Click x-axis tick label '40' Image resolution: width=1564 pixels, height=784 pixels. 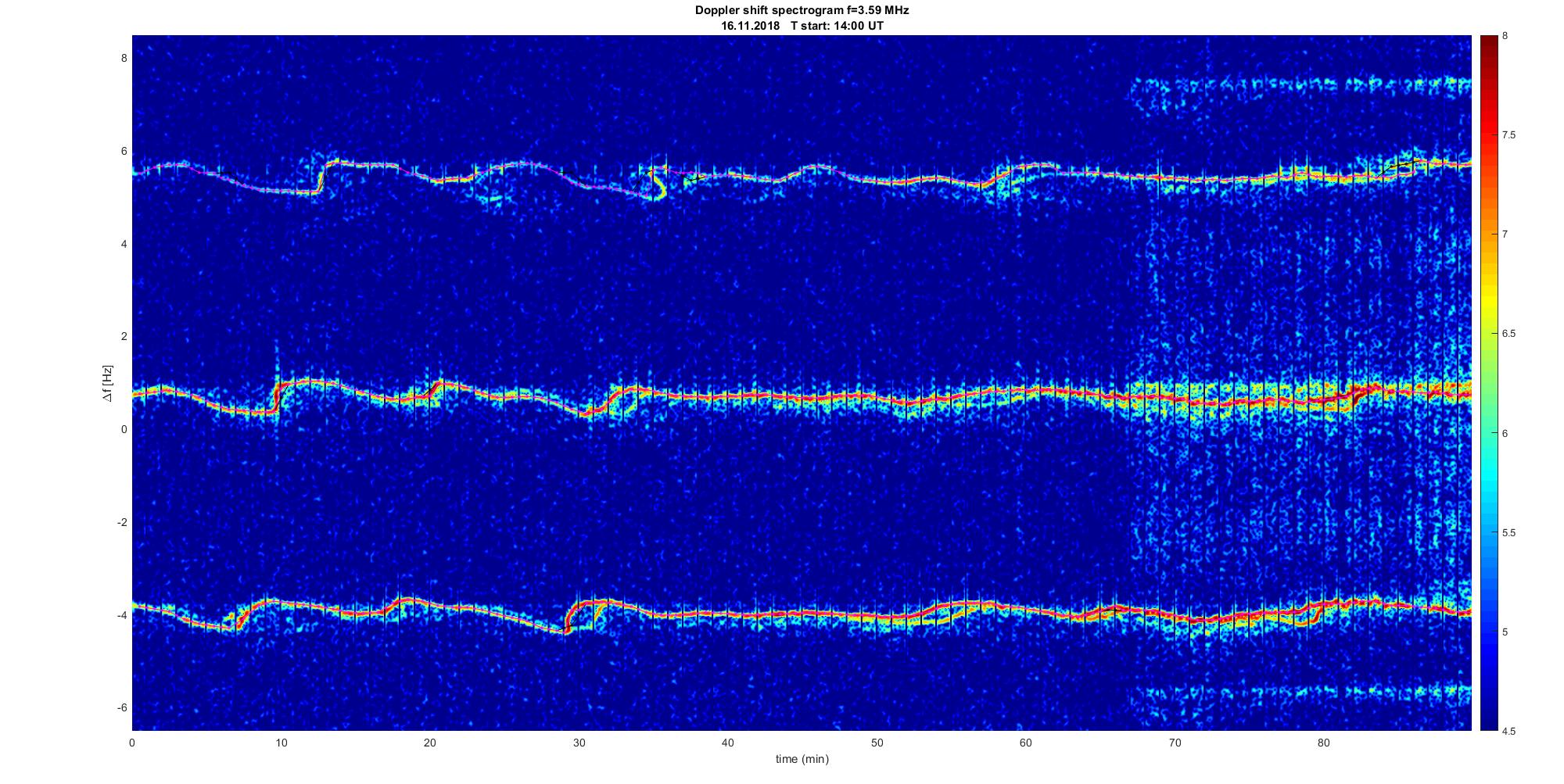tap(728, 742)
